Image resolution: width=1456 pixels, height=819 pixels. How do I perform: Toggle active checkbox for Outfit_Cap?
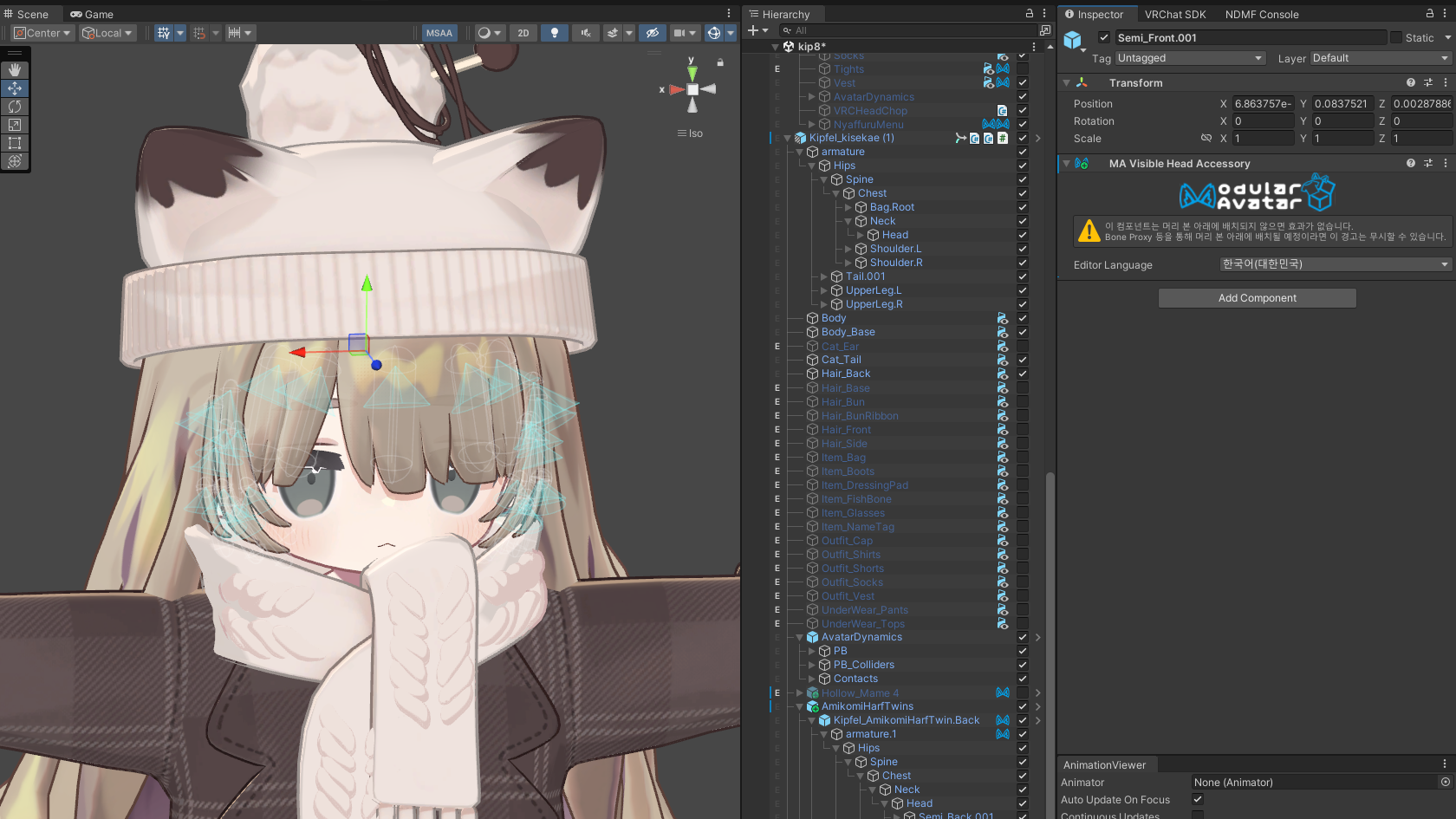pyautogui.click(x=1023, y=540)
